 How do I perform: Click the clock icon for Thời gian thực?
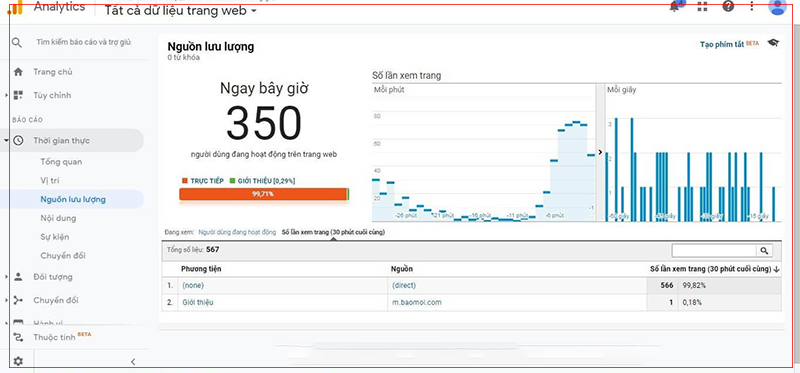tap(18, 140)
